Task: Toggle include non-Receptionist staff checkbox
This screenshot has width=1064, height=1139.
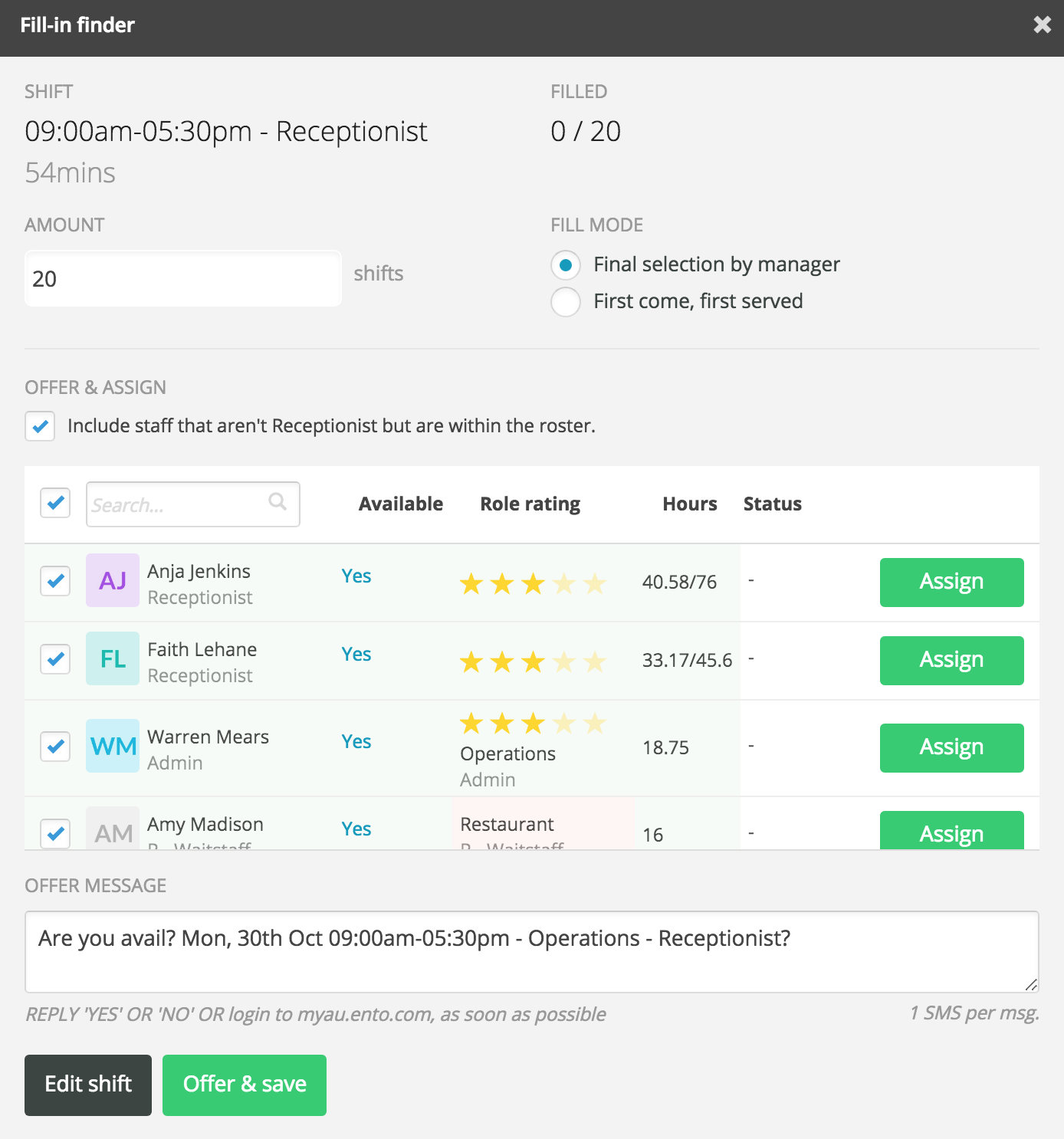Action: tap(40, 425)
